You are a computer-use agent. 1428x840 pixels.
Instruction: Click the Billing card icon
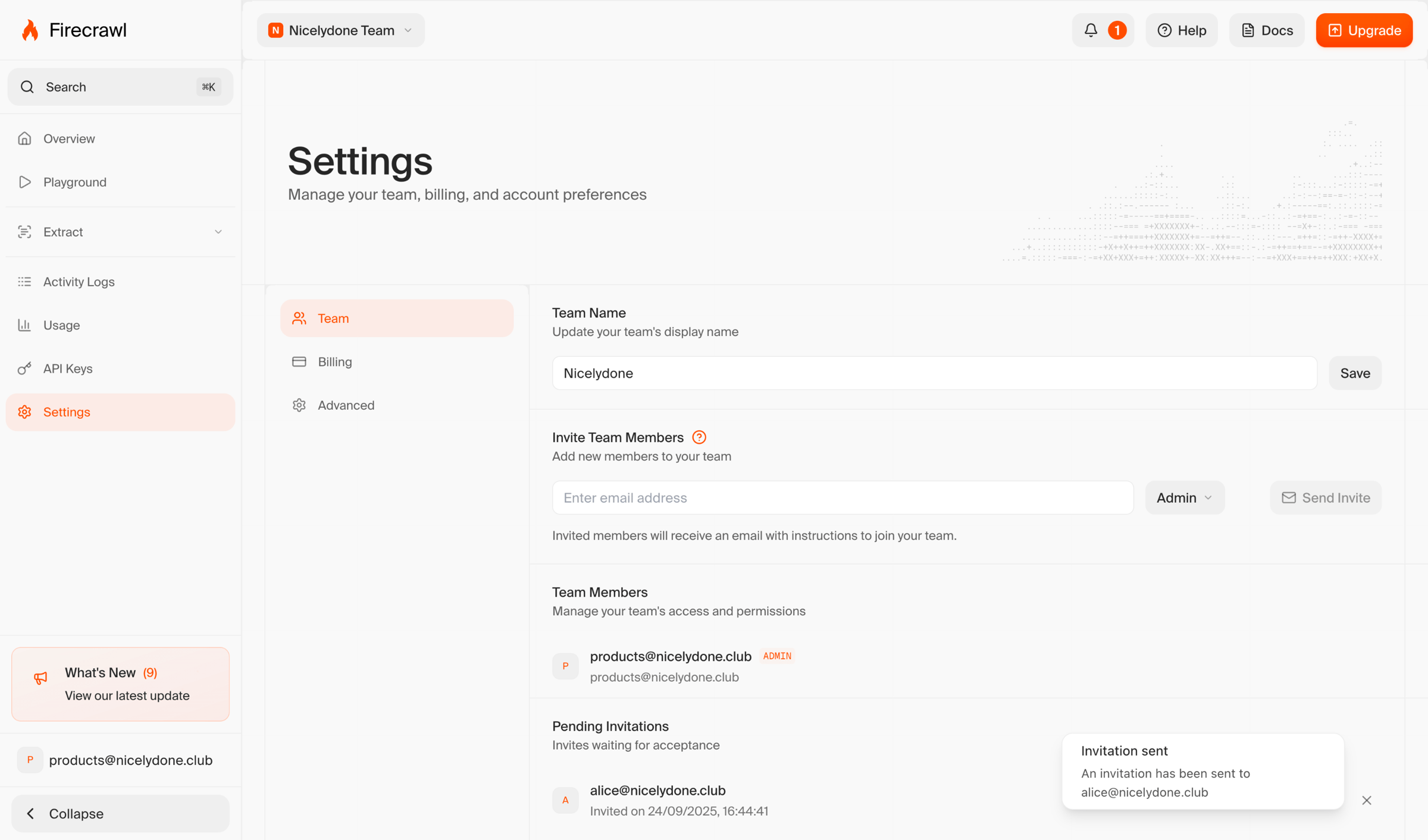coord(299,362)
